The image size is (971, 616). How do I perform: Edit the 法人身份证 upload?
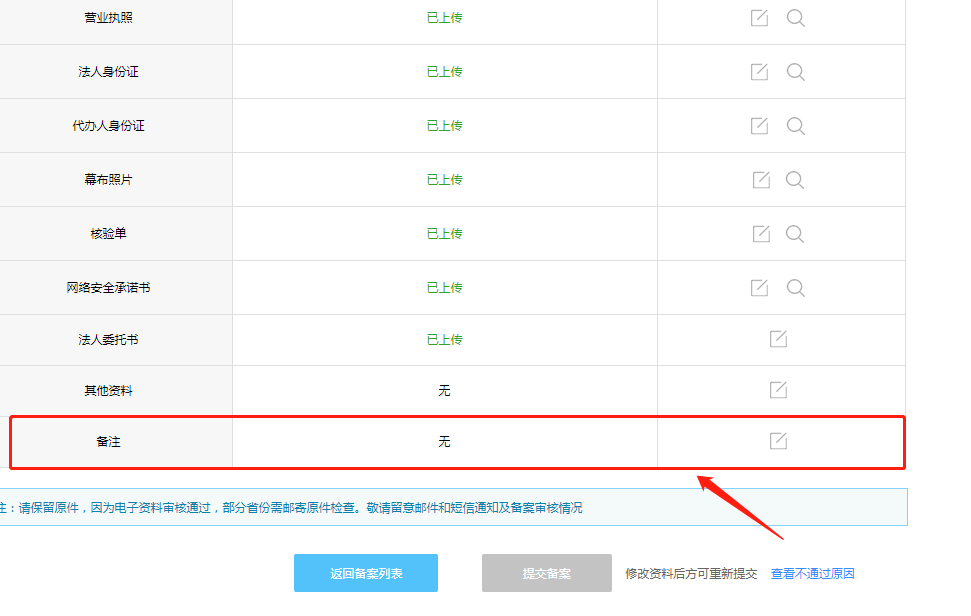(759, 72)
